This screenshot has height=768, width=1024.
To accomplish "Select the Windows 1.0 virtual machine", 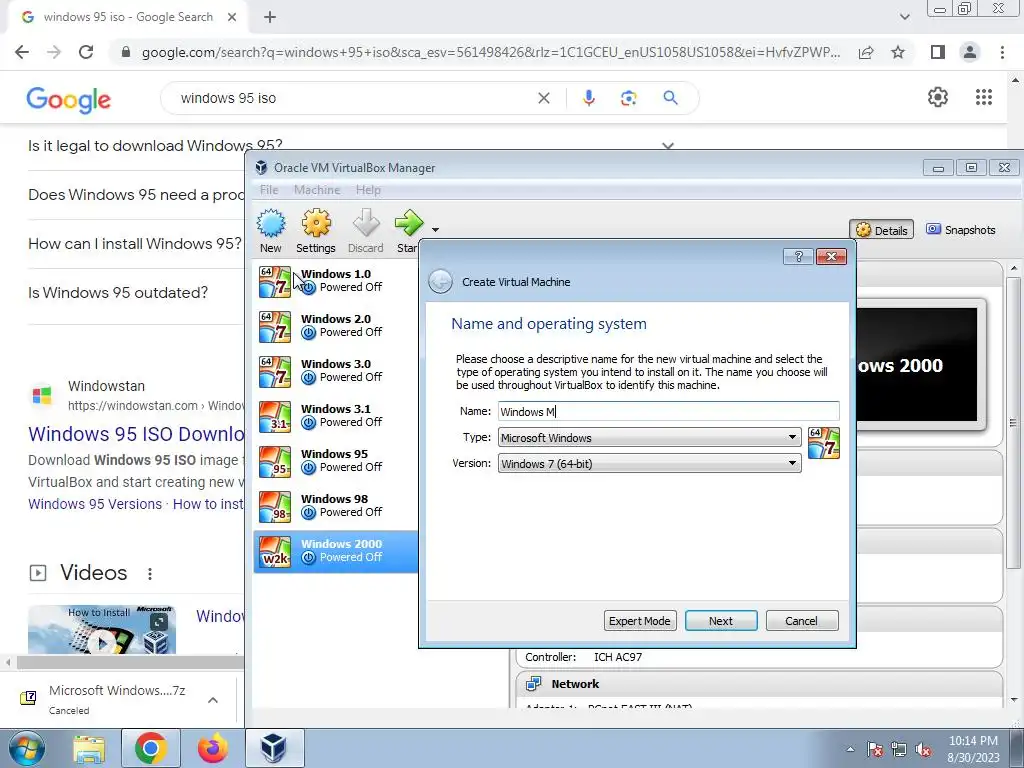I will pyautogui.click(x=336, y=281).
